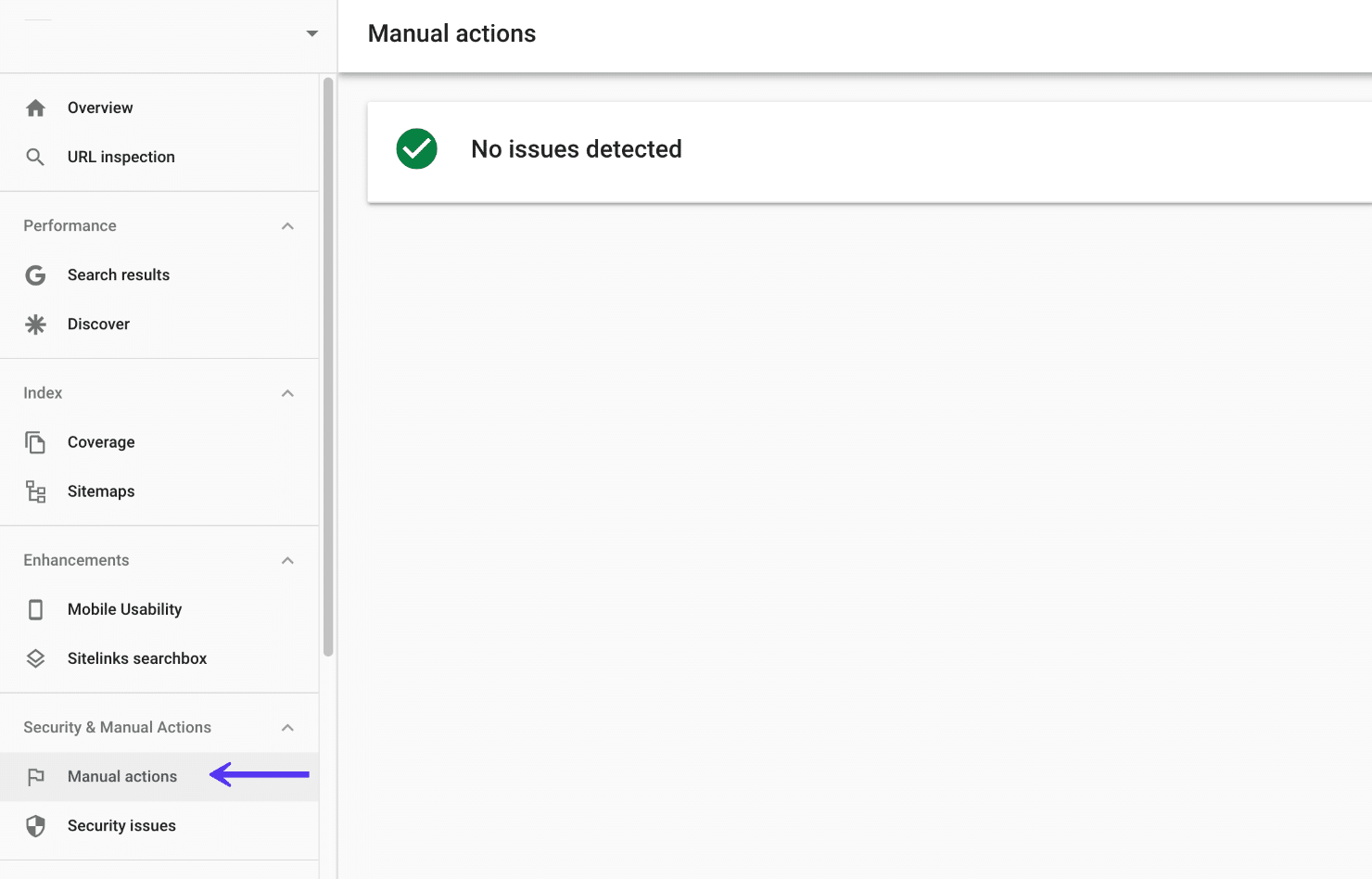Collapse the Index section
The width and height of the screenshot is (1372, 879).
click(x=287, y=392)
